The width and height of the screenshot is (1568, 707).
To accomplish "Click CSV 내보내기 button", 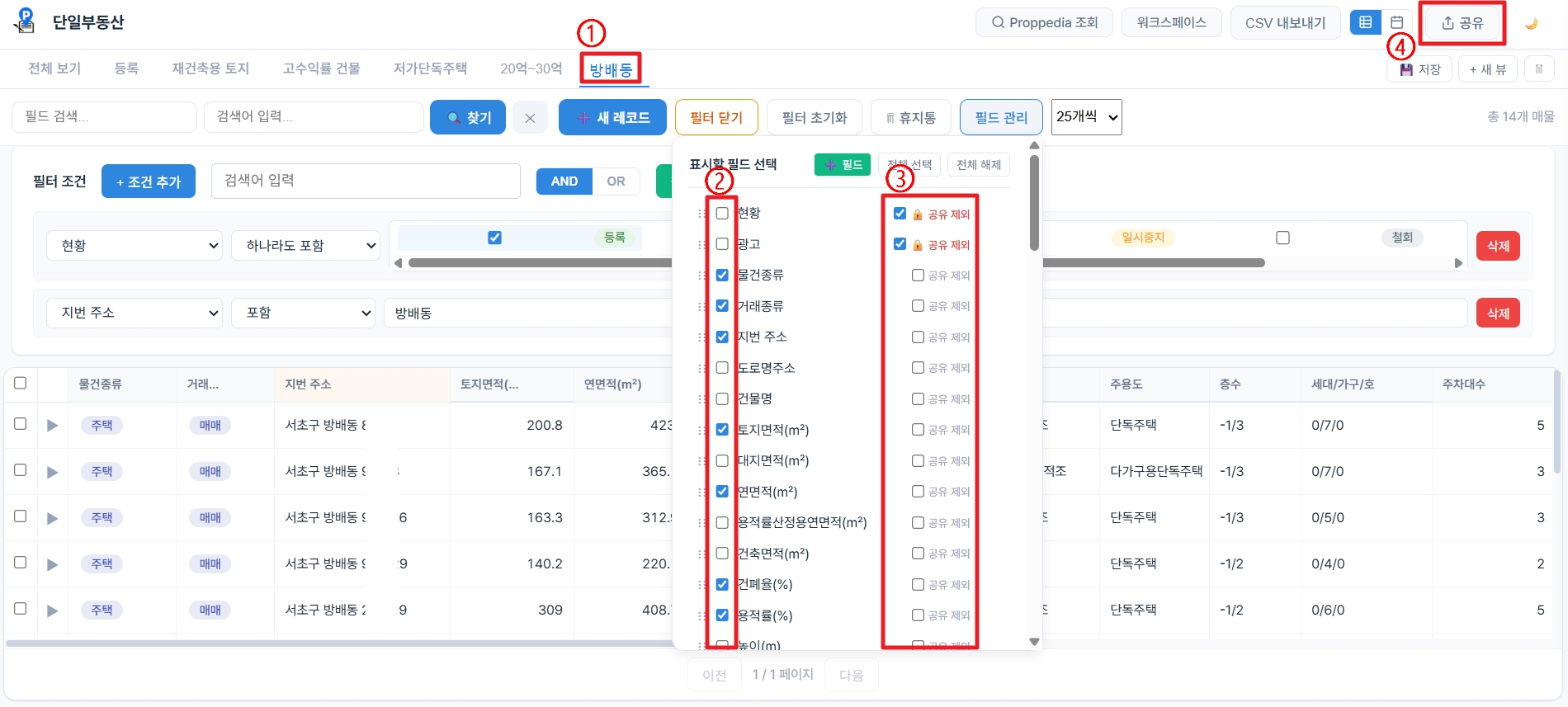I will 1285,23.
